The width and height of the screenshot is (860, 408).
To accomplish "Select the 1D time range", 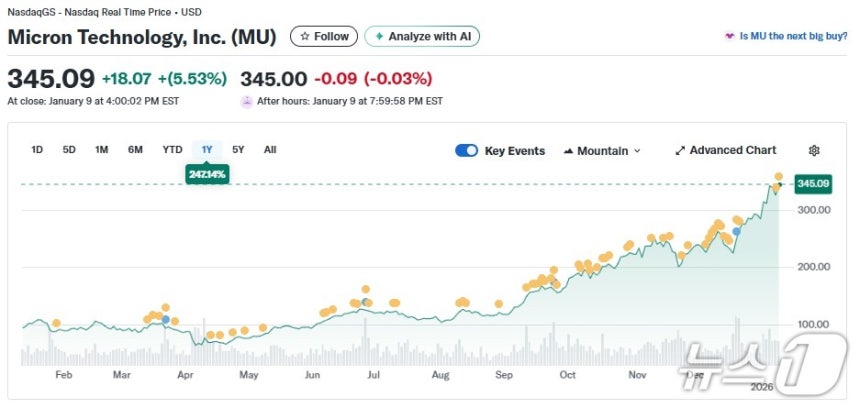I will tap(37, 150).
